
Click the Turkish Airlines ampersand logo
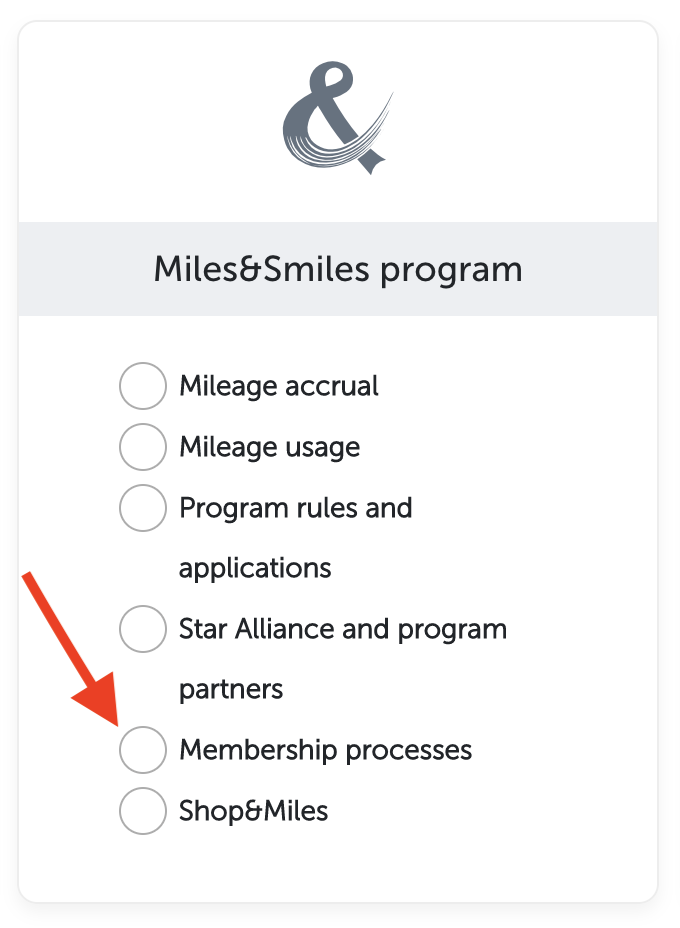pyautogui.click(x=336, y=115)
